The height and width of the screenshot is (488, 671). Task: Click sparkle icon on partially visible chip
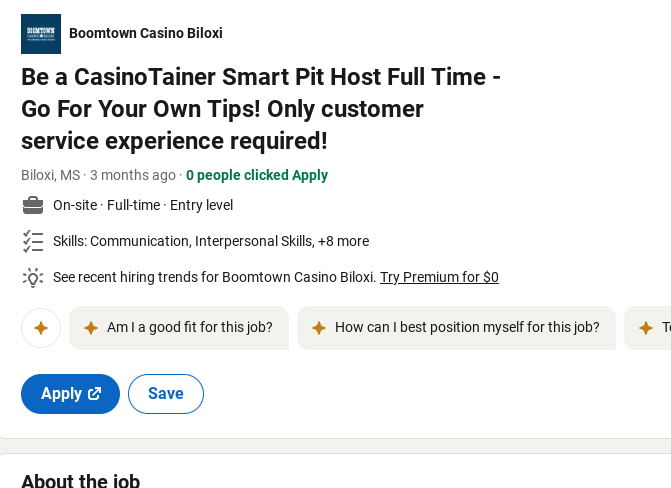[646, 328]
